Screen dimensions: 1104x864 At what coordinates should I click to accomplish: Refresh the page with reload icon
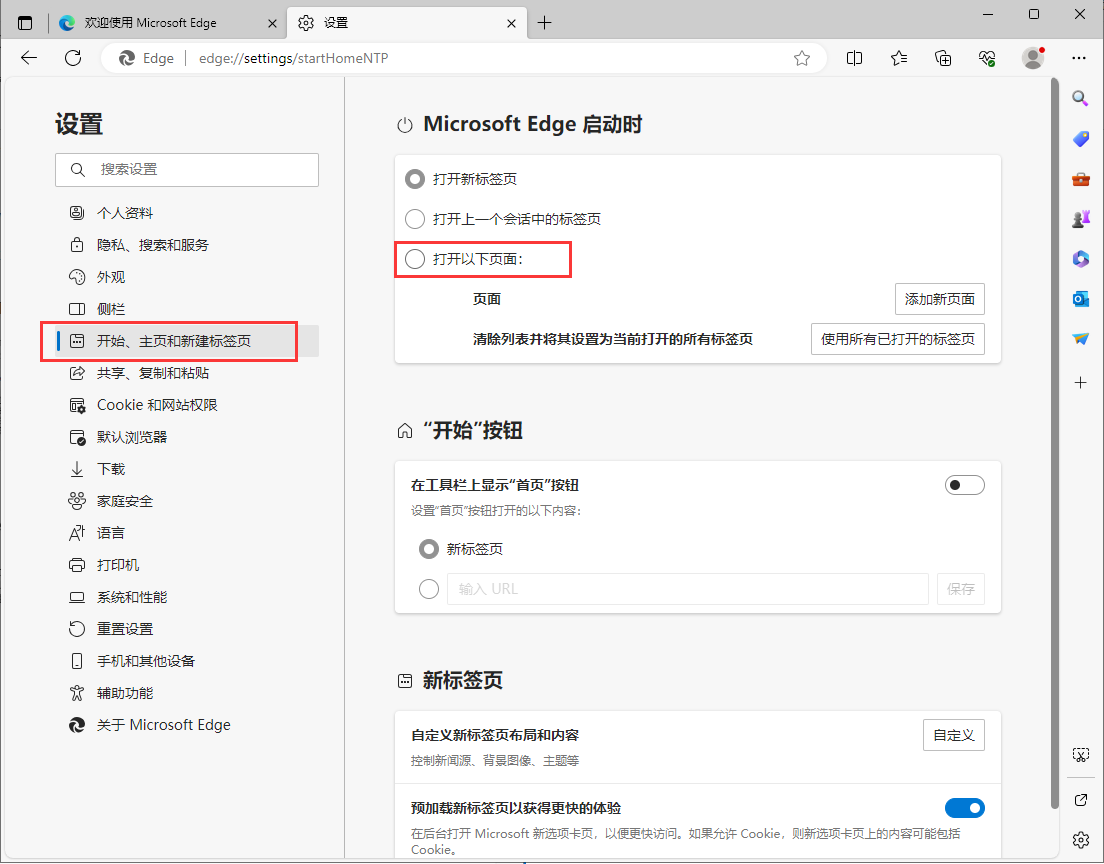click(x=73, y=58)
